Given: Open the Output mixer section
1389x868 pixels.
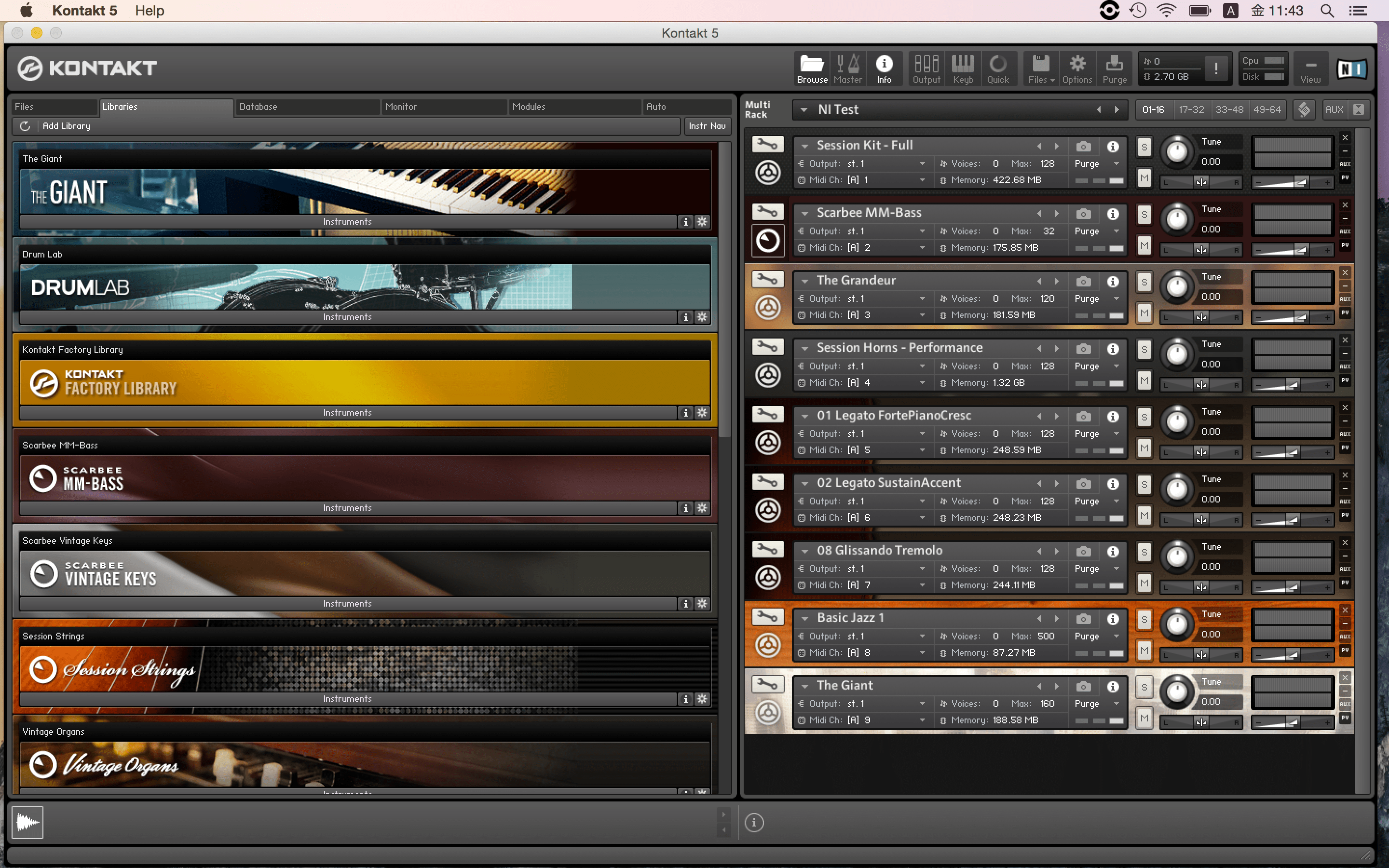Looking at the screenshot, I should pos(926,69).
